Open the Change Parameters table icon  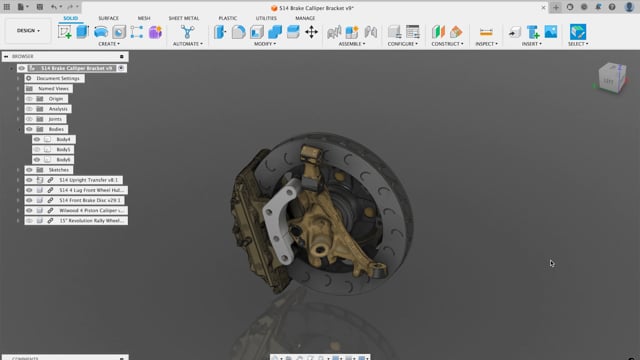pos(413,32)
